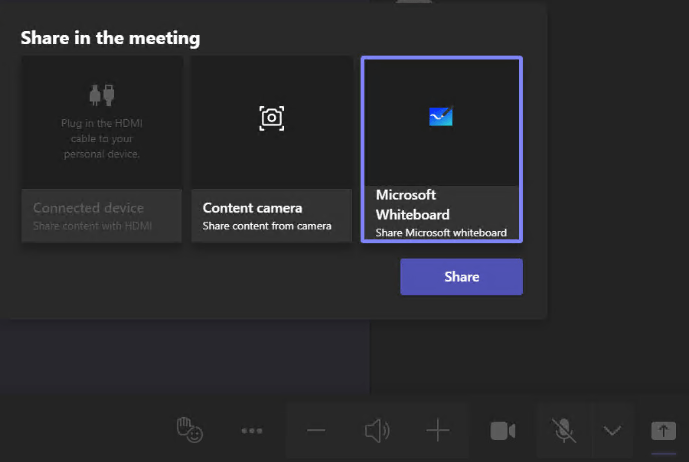The height and width of the screenshot is (462, 689).
Task: Open the more options ellipsis menu
Action: click(x=252, y=431)
